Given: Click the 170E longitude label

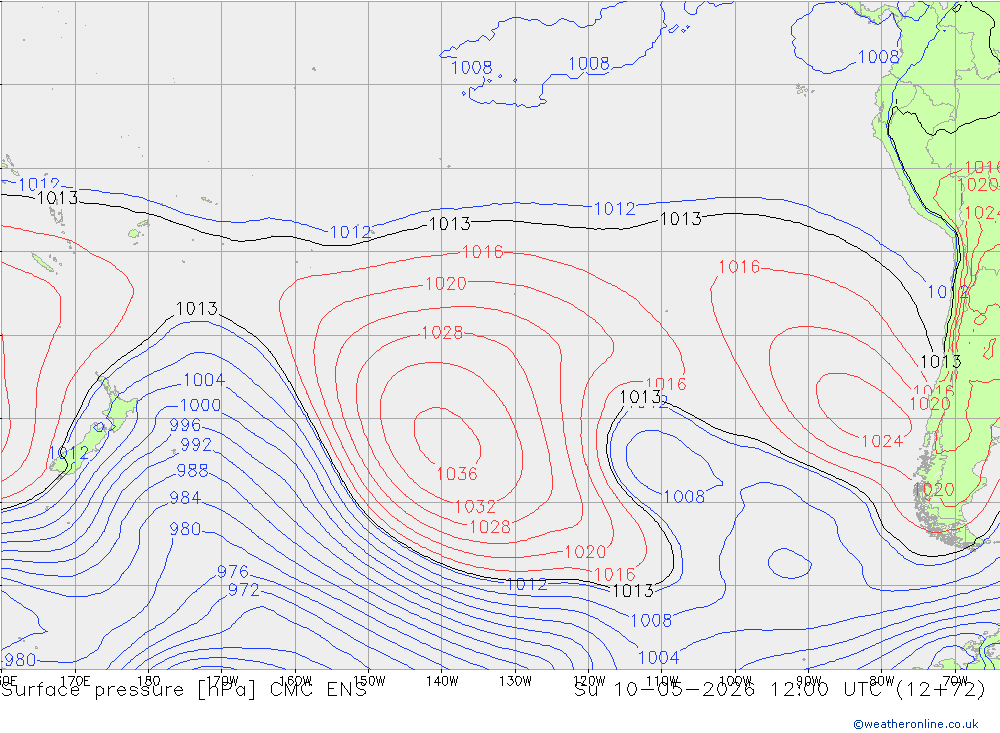Looking at the screenshot, I should click(75, 681).
